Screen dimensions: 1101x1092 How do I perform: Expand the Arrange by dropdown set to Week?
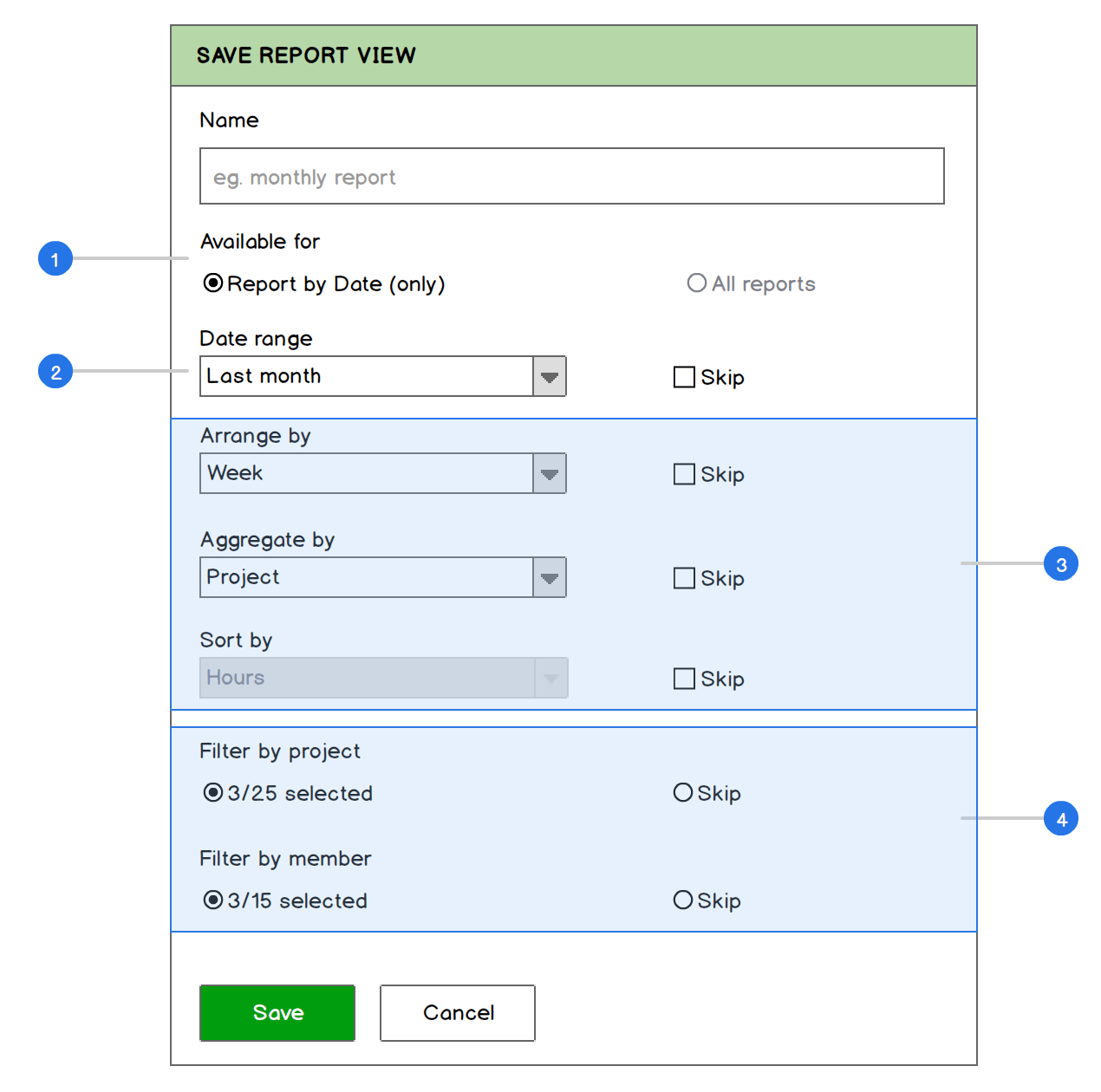coord(550,473)
